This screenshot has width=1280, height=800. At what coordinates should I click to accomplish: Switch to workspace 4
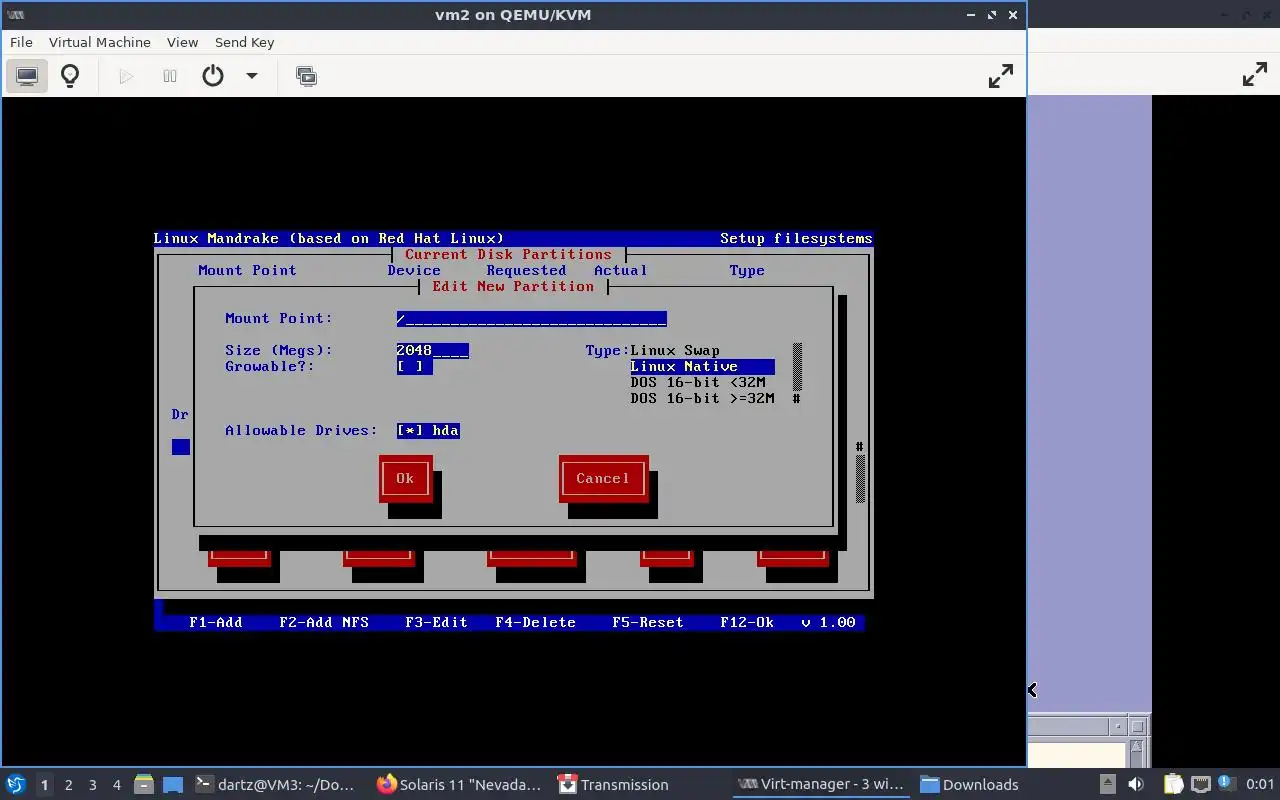tap(116, 785)
